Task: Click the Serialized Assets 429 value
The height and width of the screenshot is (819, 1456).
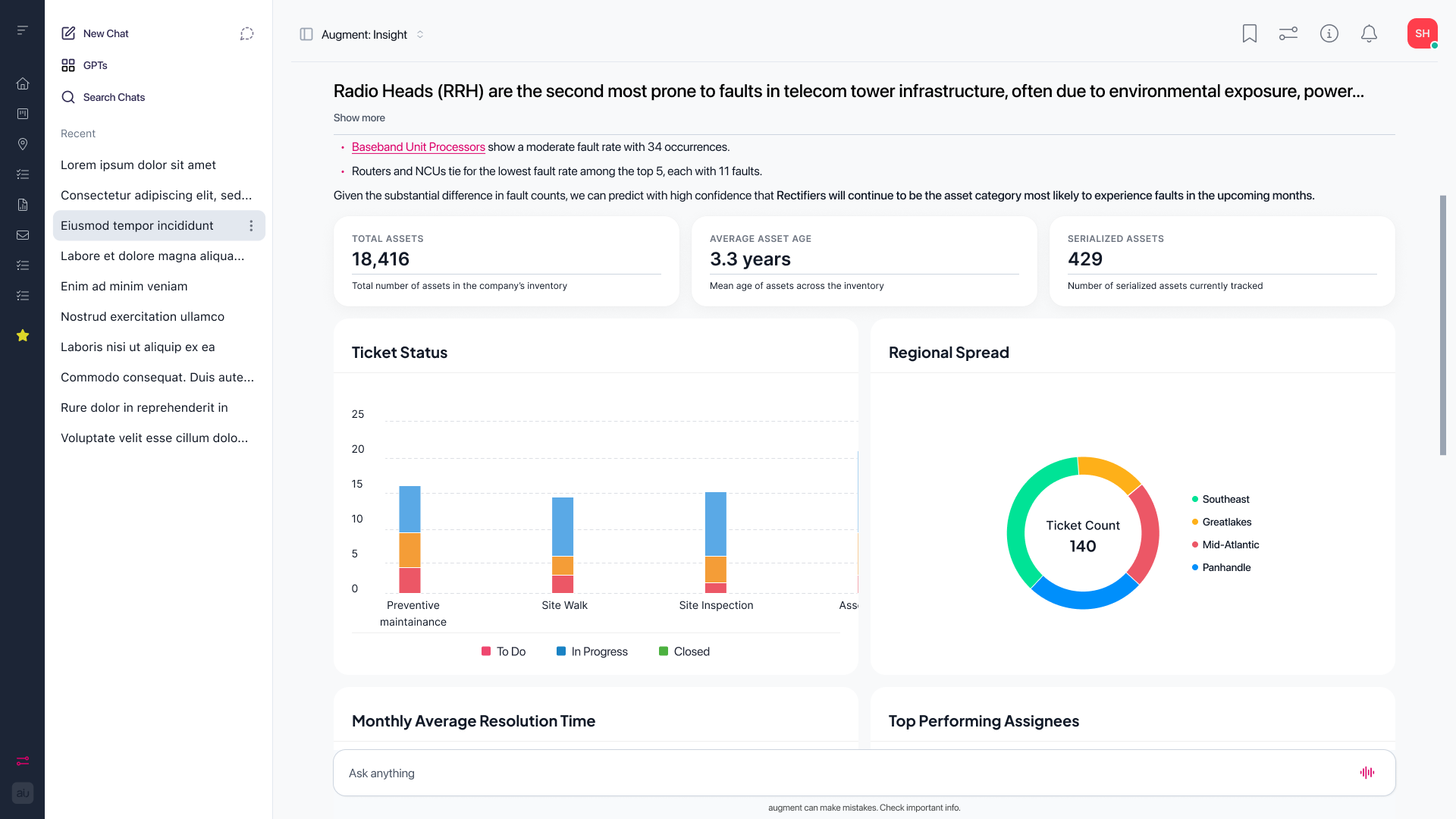Action: tap(1085, 259)
